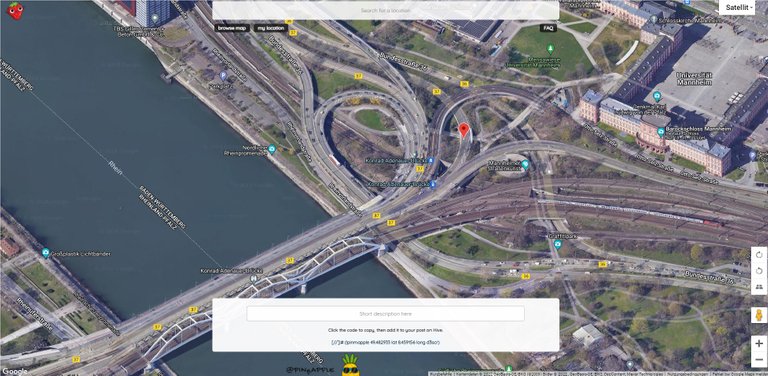Zoom in with the plus button
The height and width of the screenshot is (376, 768).
(x=759, y=343)
